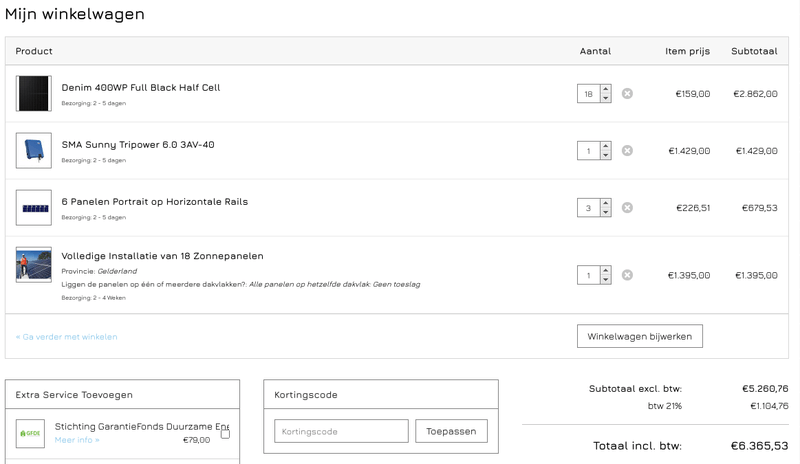Image resolution: width=800 pixels, height=464 pixels.
Task: Open Meer info link for GarantieFonds
Action: click(x=77, y=440)
